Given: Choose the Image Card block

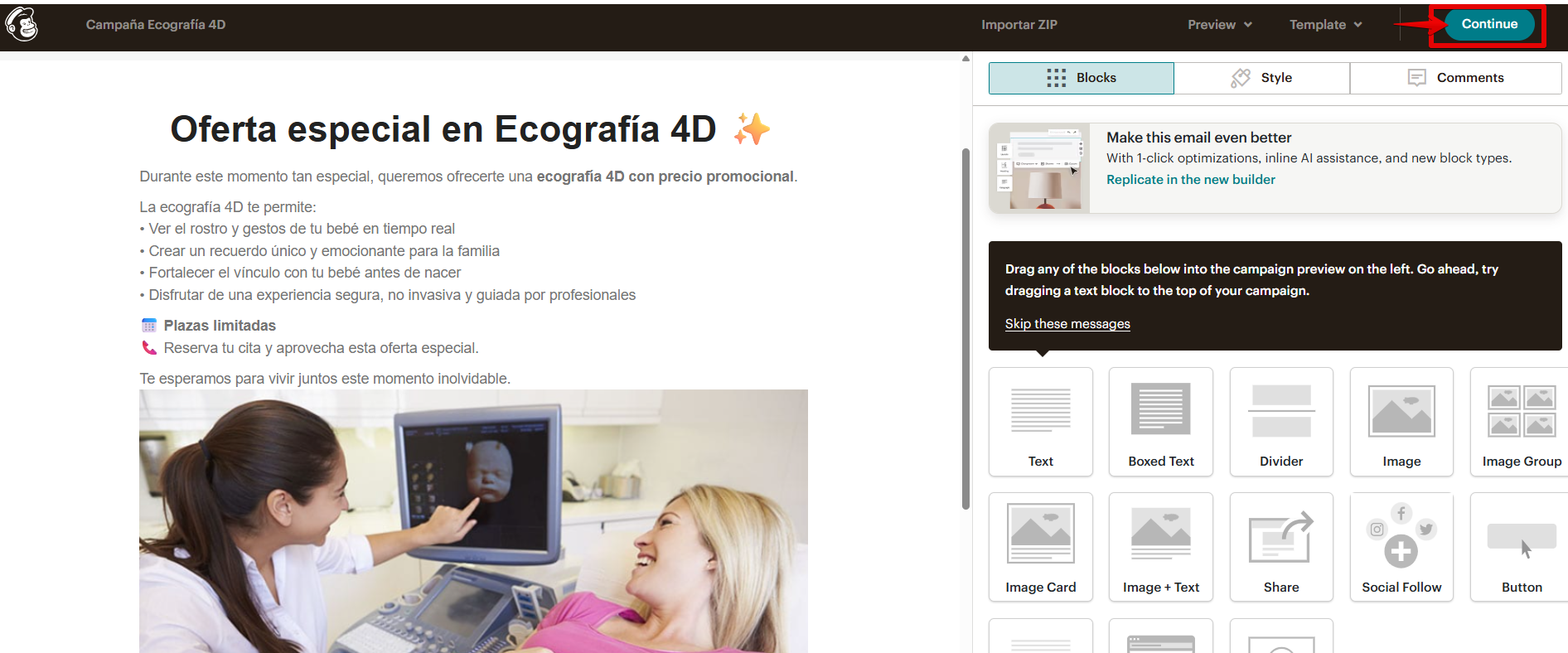Looking at the screenshot, I should pos(1040,546).
